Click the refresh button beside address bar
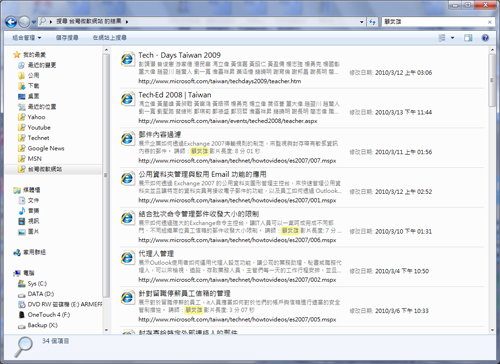Screen dimensions: 500x364 click(x=372, y=22)
